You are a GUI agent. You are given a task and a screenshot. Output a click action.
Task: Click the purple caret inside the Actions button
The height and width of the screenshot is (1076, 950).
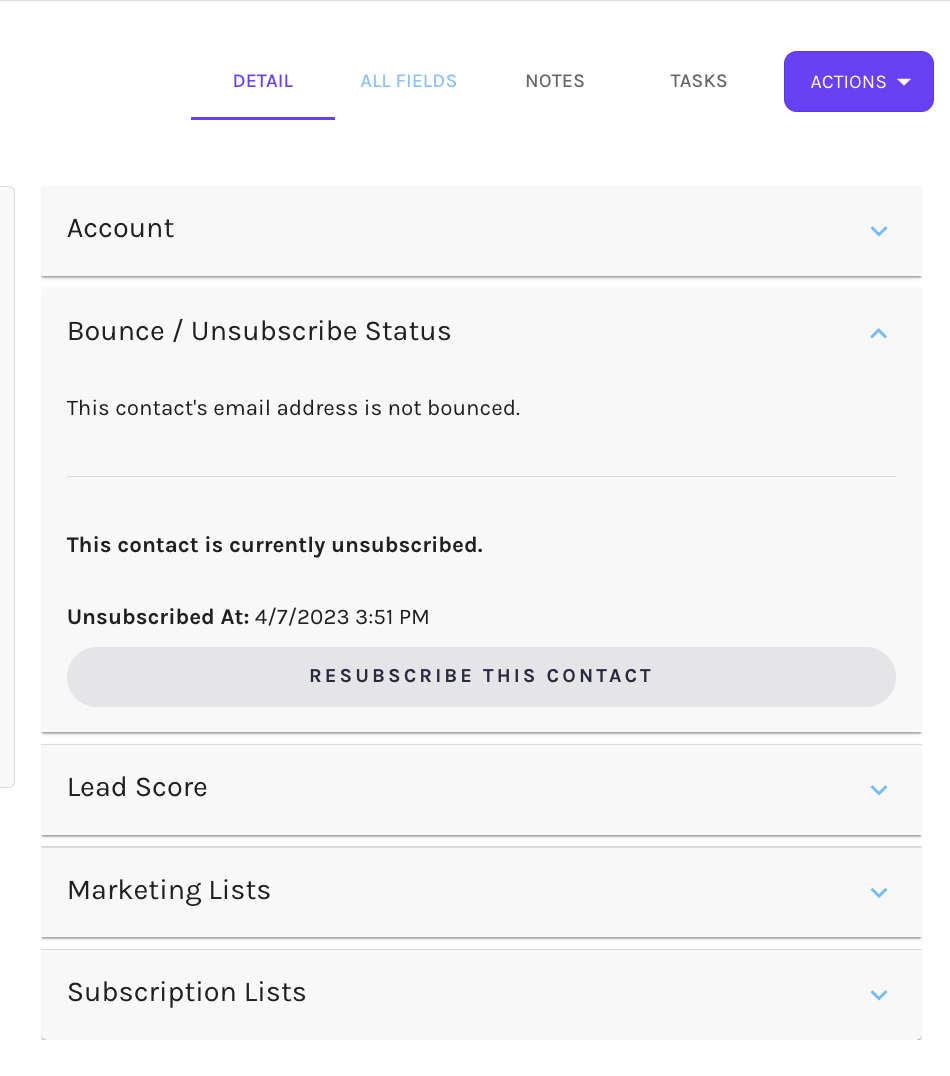(x=905, y=81)
